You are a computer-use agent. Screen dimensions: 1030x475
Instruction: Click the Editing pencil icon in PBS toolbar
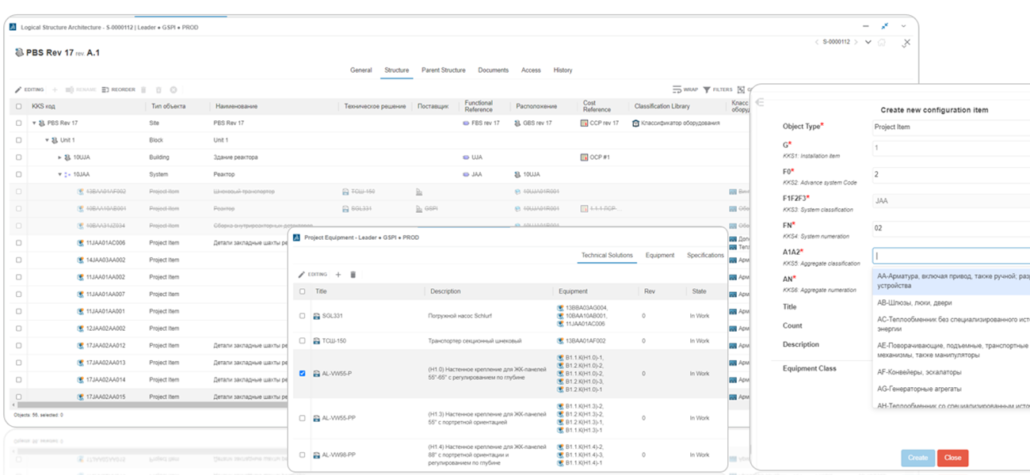point(19,90)
